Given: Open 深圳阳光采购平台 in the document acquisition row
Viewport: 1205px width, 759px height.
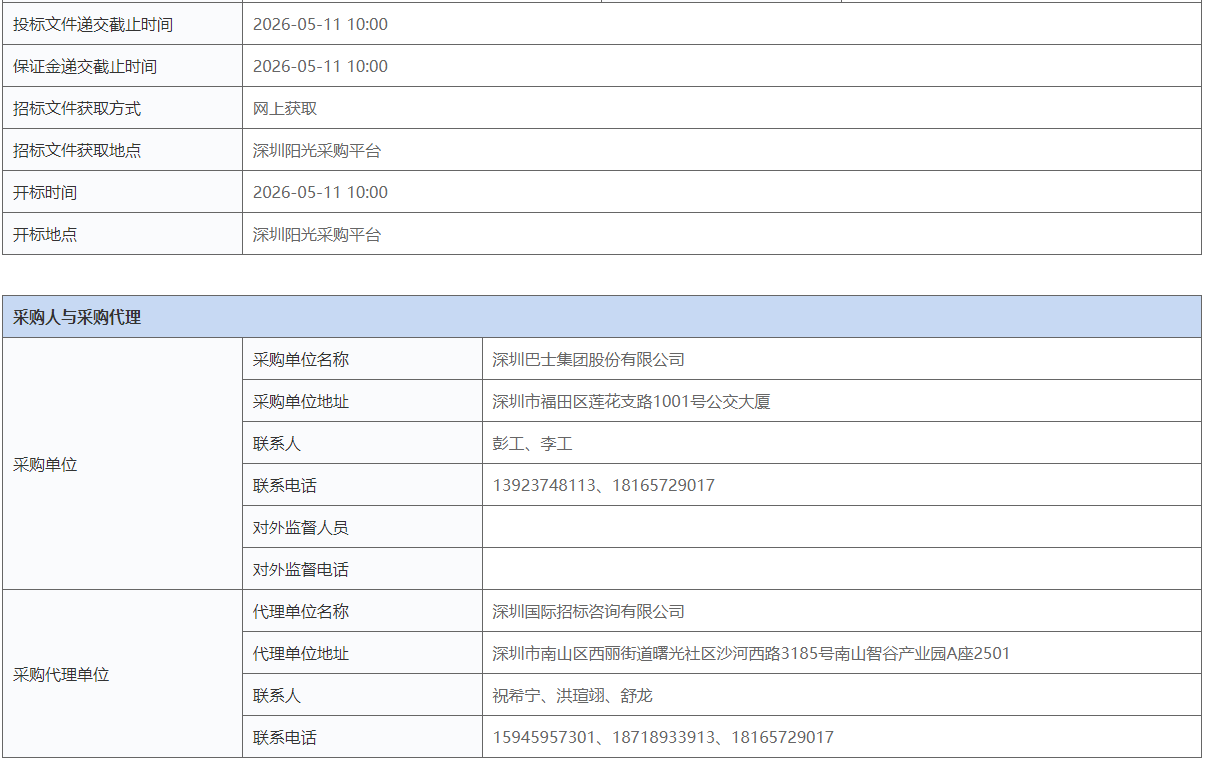Looking at the screenshot, I should (313, 149).
